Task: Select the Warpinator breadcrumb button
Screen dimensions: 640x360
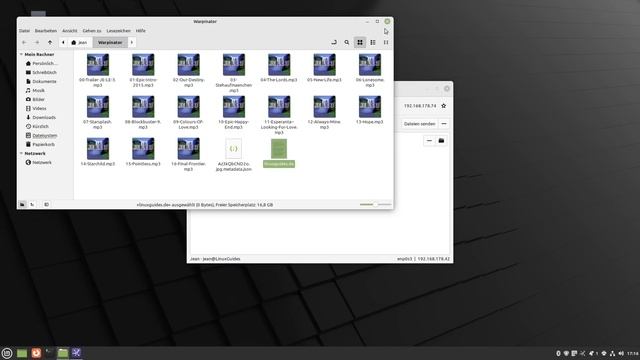Action: coord(110,42)
